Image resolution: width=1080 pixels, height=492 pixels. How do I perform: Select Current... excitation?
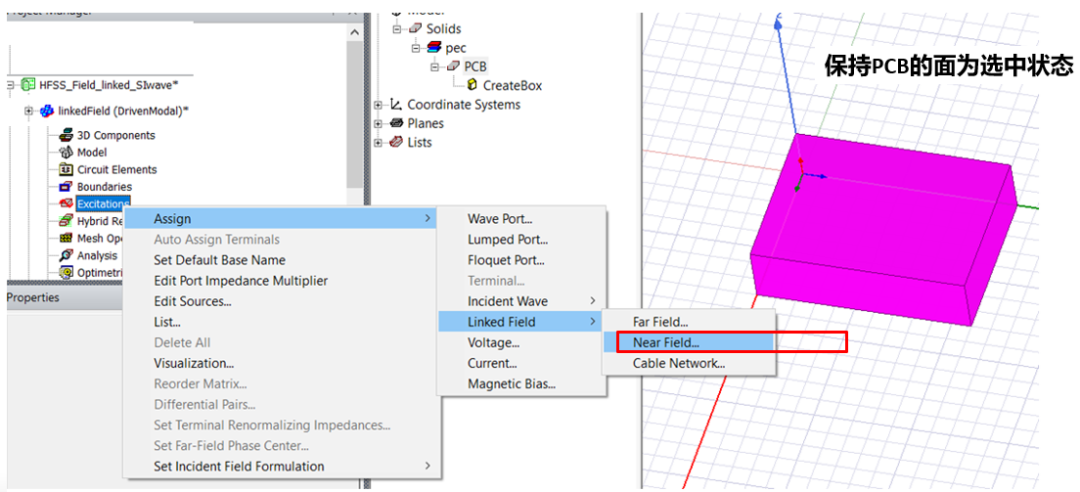[x=521, y=363]
